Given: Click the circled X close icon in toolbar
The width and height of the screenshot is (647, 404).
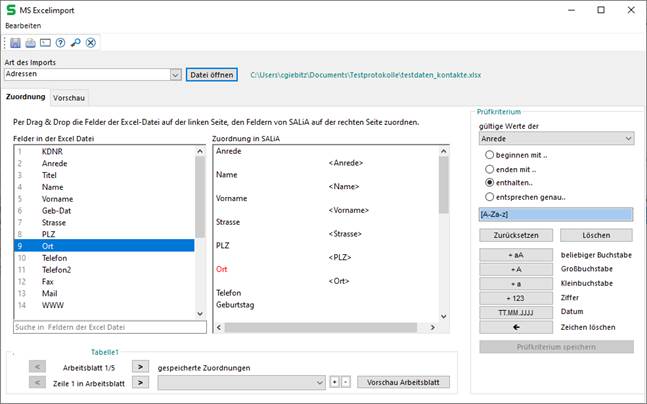Looking at the screenshot, I should pos(90,42).
